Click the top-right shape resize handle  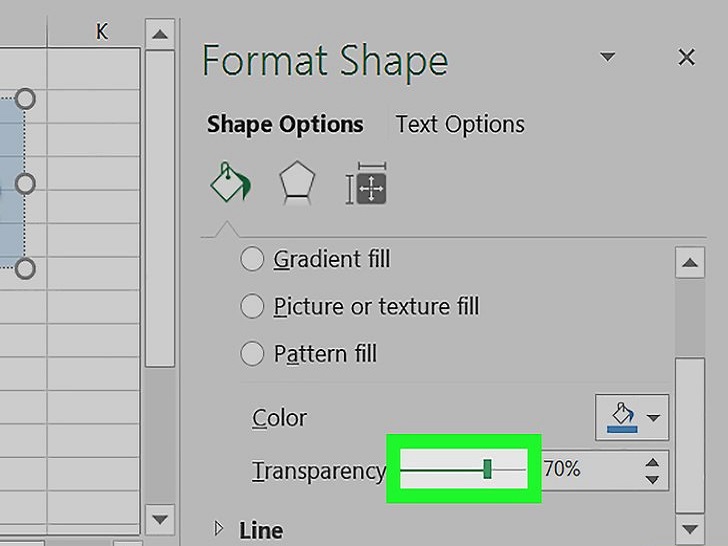click(25, 99)
